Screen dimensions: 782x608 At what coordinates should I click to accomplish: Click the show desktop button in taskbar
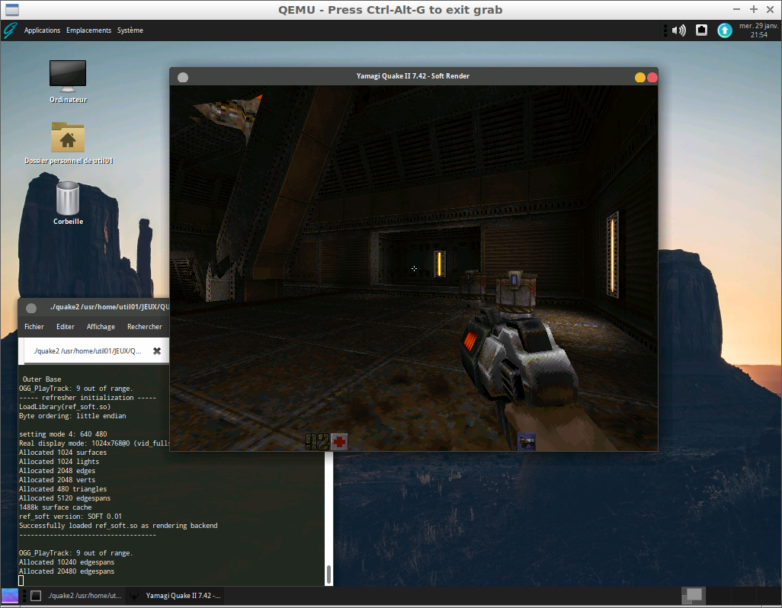pyautogui.click(x=9, y=596)
